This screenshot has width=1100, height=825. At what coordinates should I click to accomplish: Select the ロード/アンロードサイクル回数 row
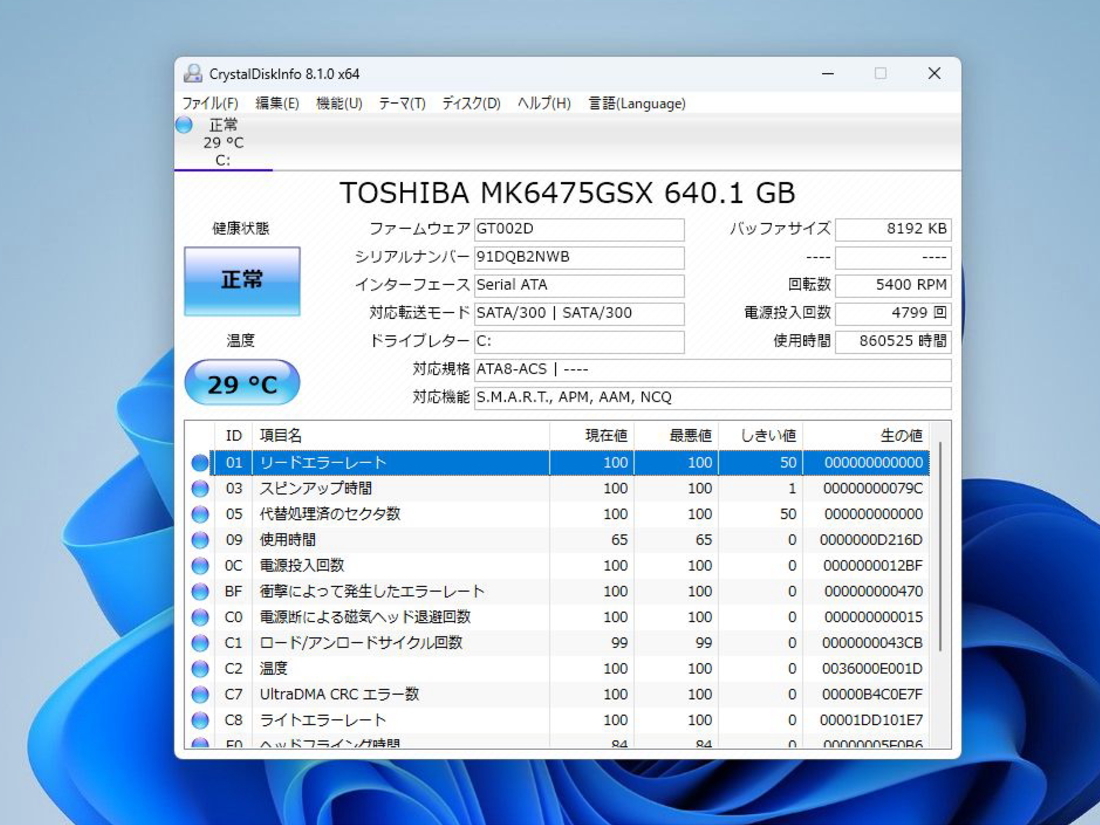pyautogui.click(x=559, y=643)
